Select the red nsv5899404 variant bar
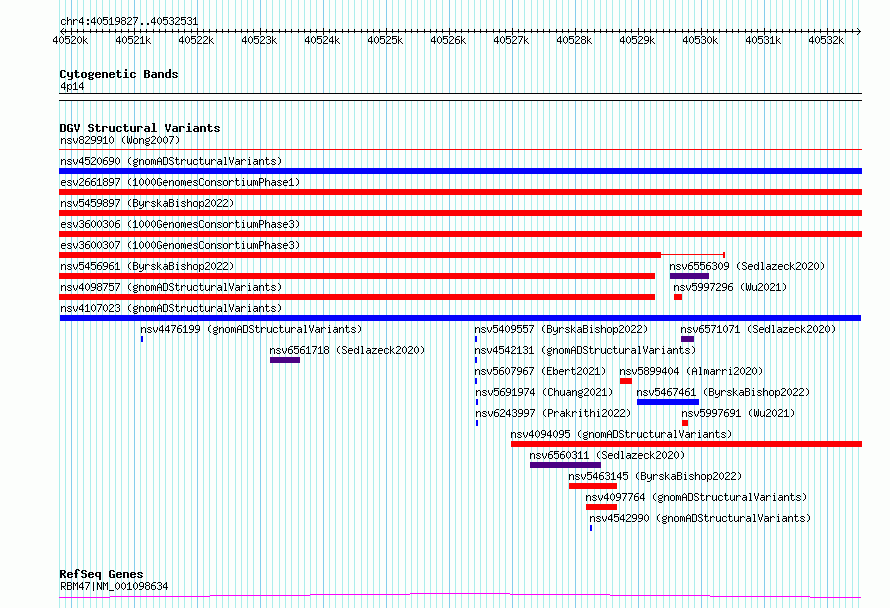The image size is (890, 608). click(625, 381)
